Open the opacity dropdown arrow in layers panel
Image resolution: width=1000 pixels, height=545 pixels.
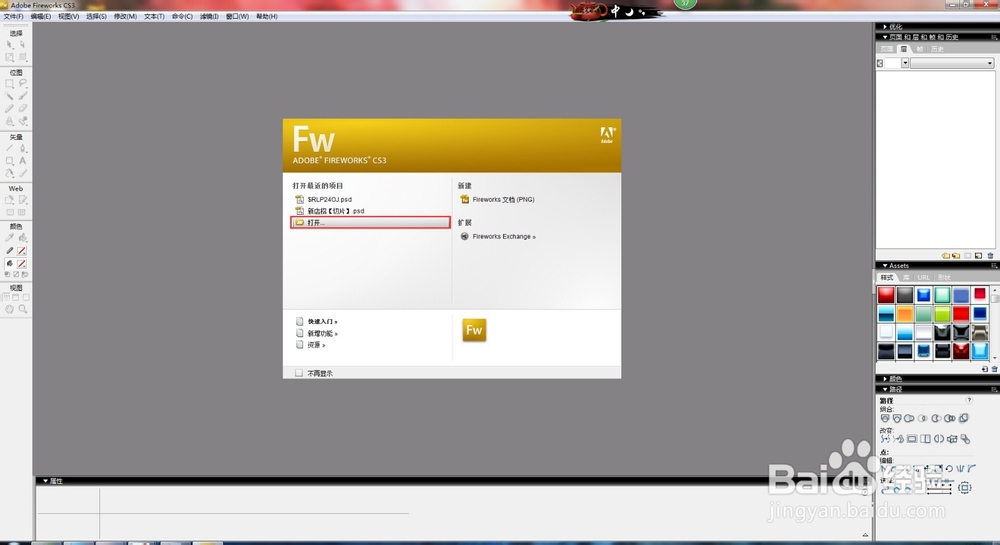point(905,63)
